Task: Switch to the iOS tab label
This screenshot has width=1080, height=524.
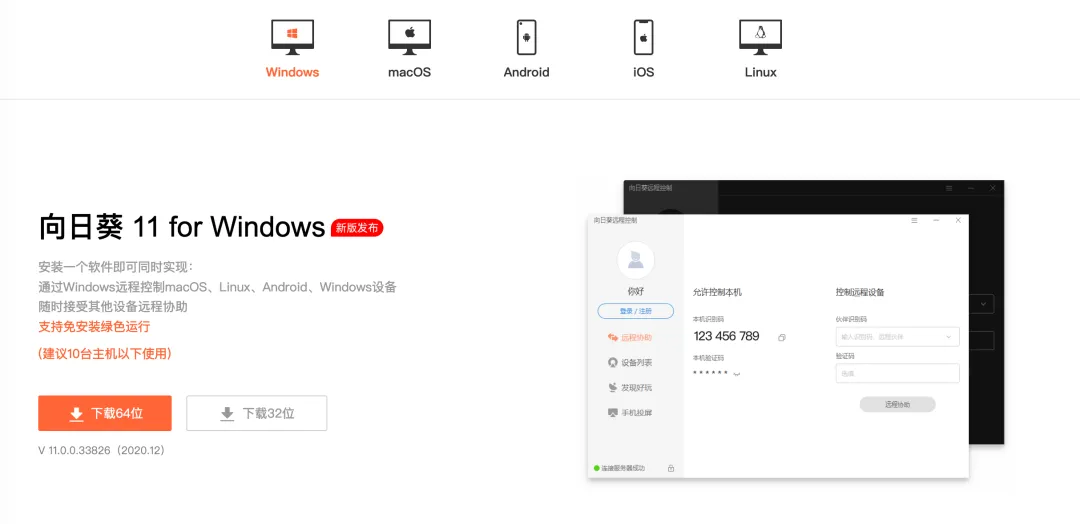Action: [643, 72]
